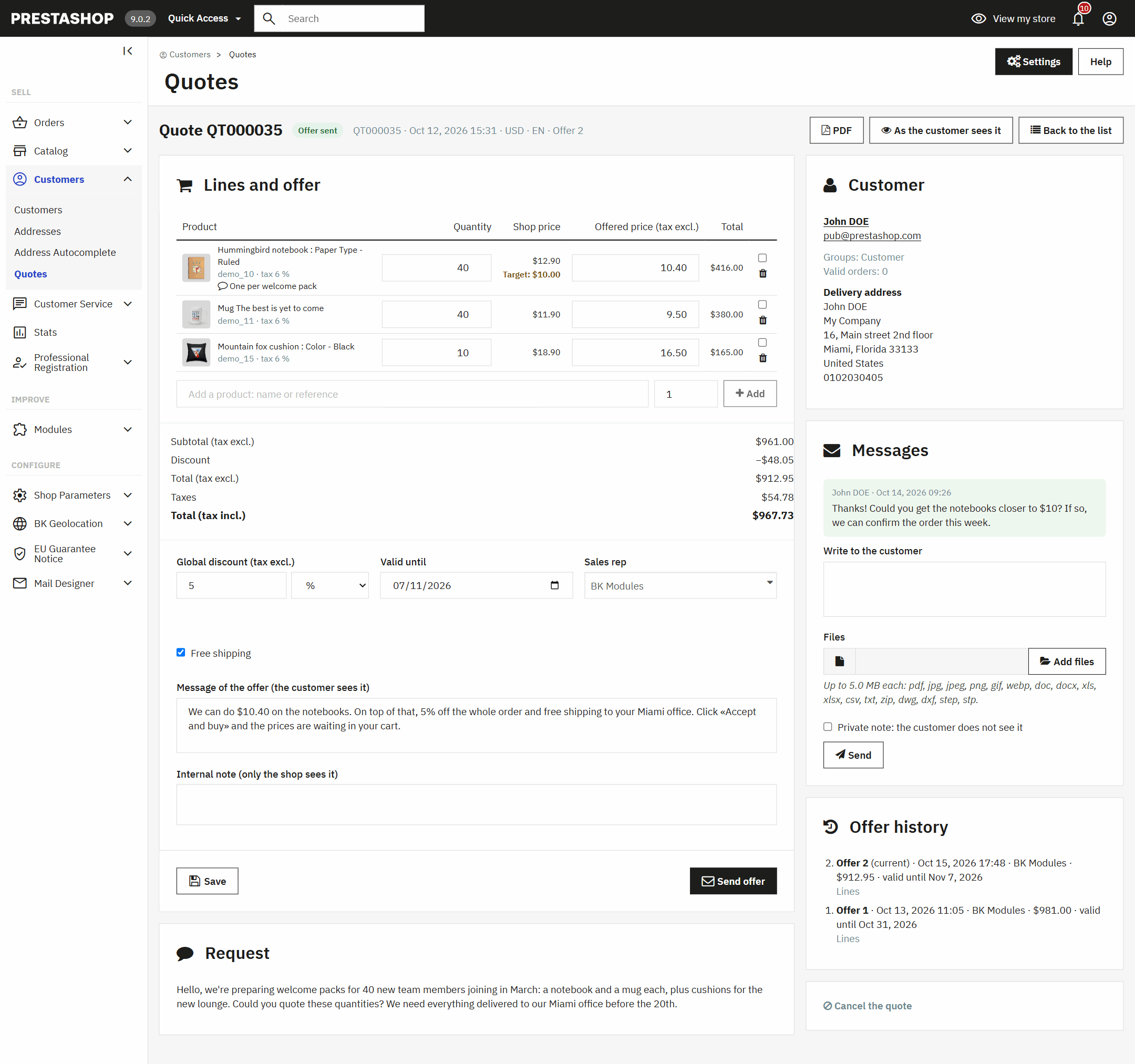Viewport: 1135px width, 1064px height.
Task: Click the Send offer button
Action: pos(732,881)
